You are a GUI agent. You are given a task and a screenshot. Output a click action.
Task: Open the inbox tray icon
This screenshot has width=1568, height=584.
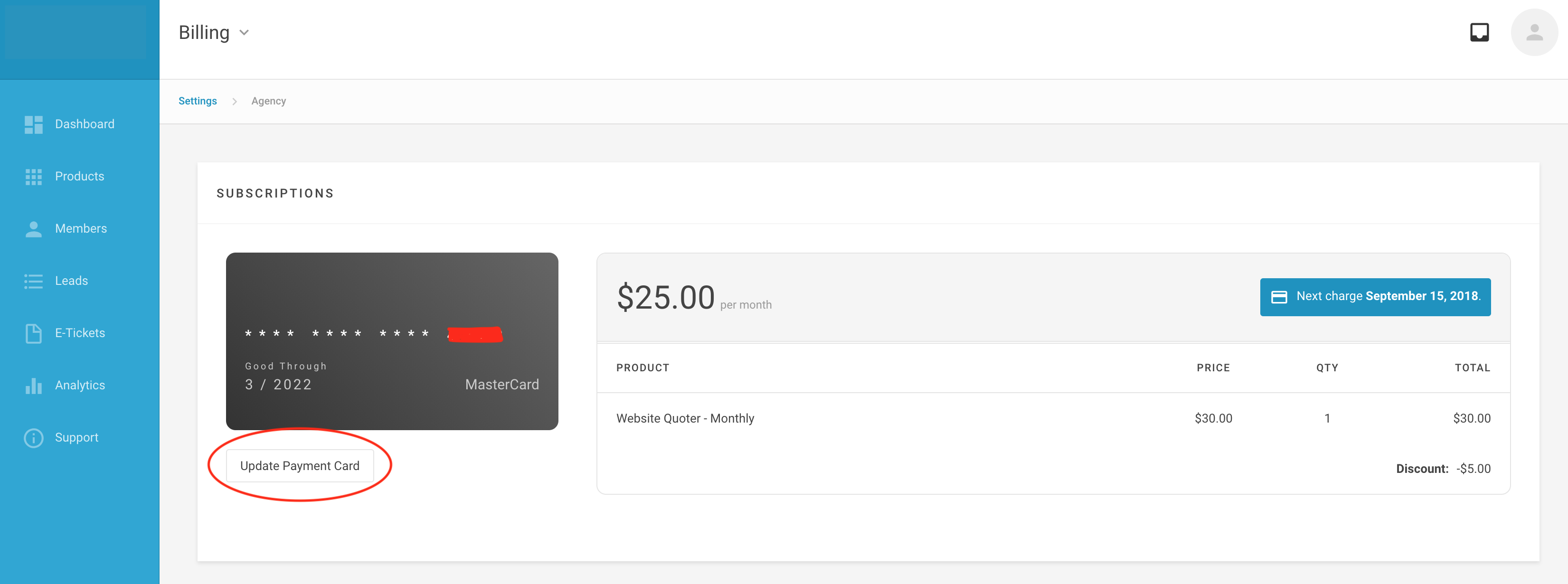point(1479,32)
